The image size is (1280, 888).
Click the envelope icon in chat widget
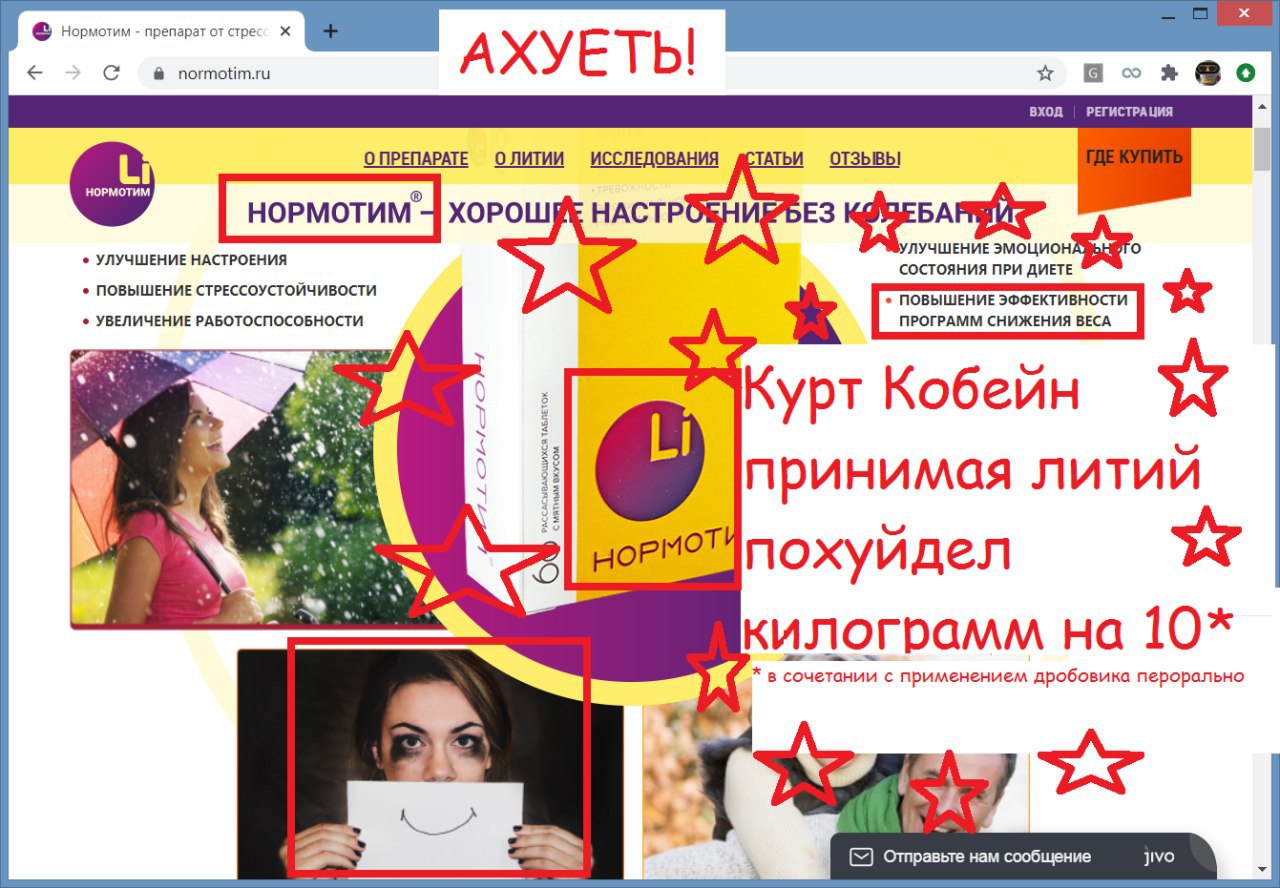(x=861, y=857)
